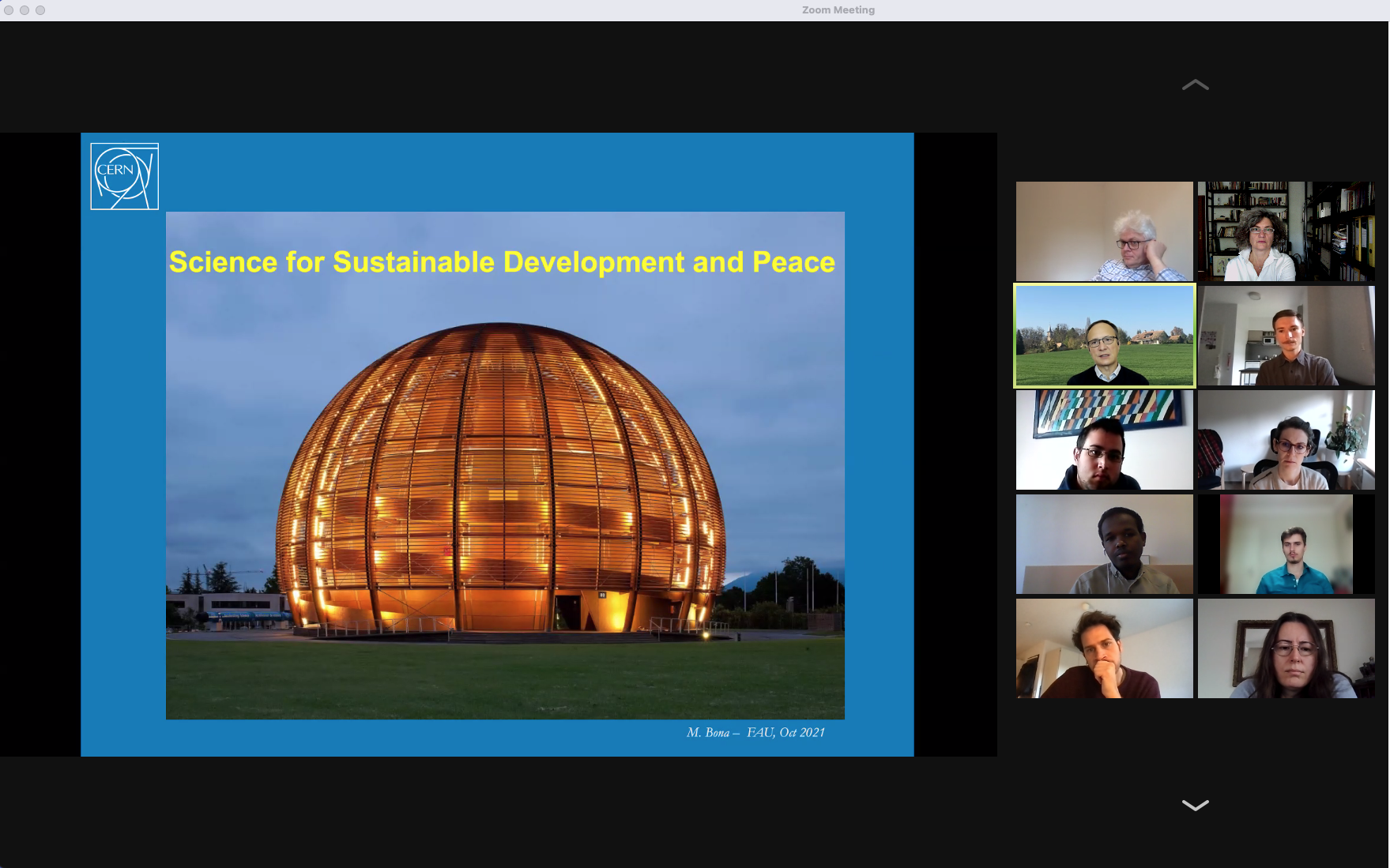Show next participants with the down chevron
Image resolution: width=1390 pixels, height=868 pixels.
coord(1195,805)
